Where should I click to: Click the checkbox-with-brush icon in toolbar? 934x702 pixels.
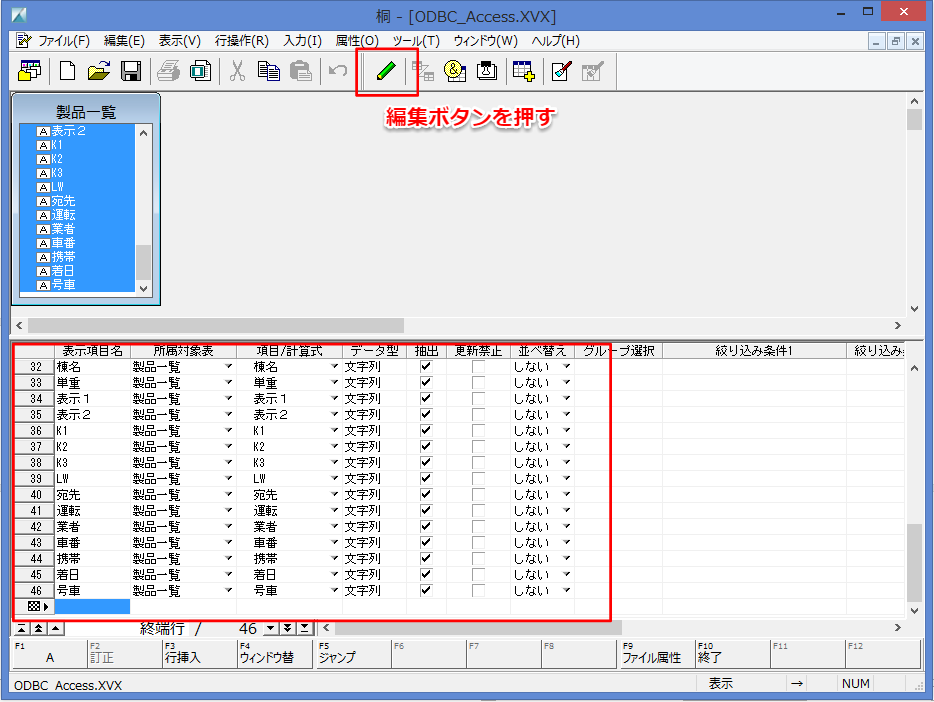click(x=561, y=71)
